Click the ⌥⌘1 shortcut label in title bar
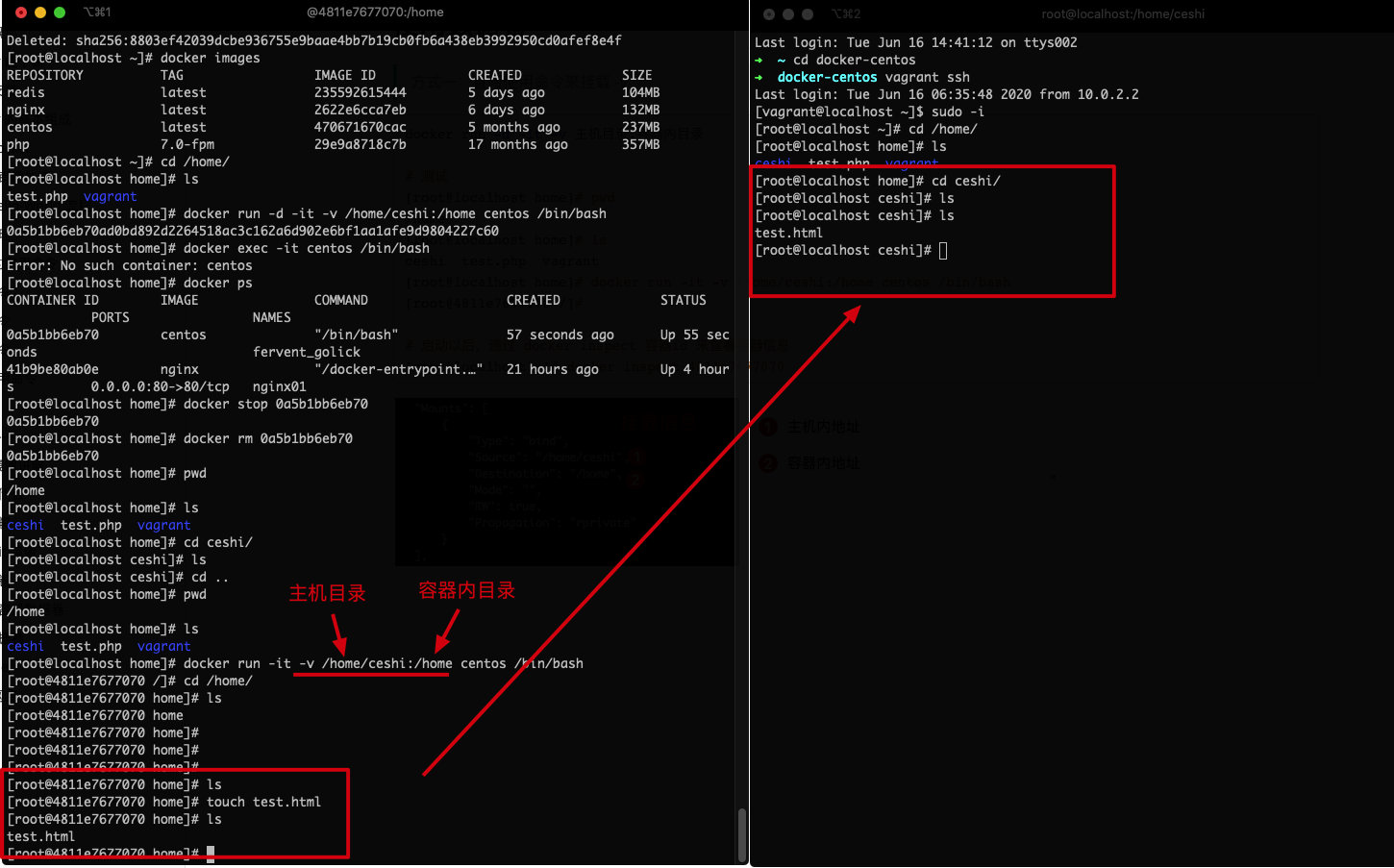Screen dimensions: 1394x868 (97, 12)
